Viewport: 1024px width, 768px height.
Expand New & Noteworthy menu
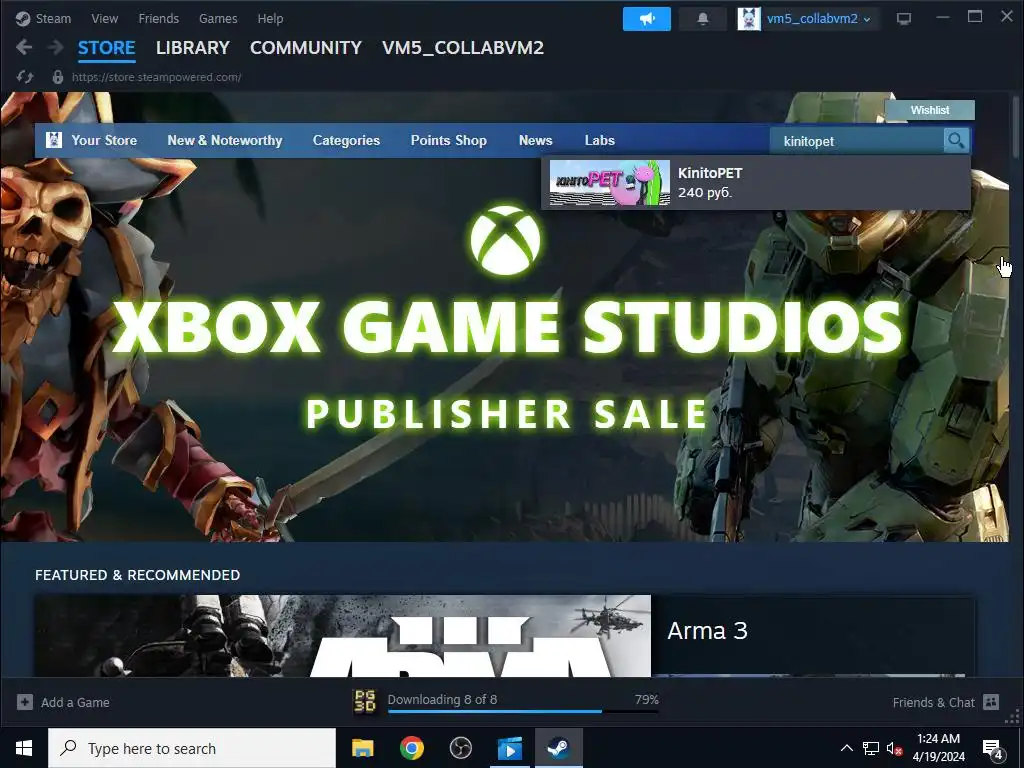225,140
